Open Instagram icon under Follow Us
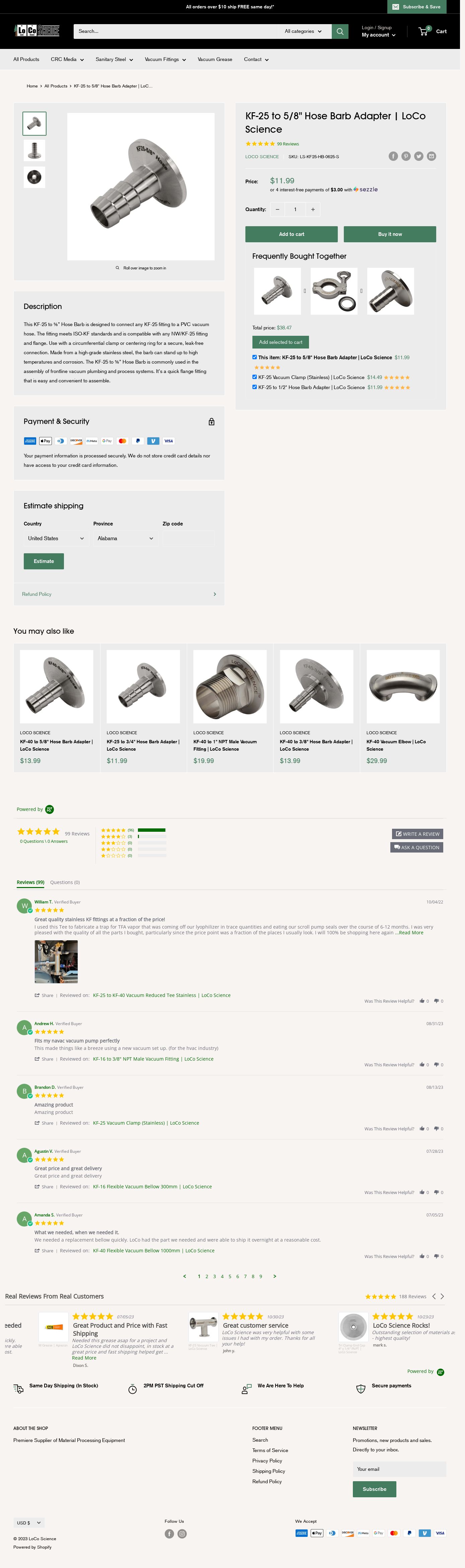The width and height of the screenshot is (465, 1568). pos(182,1533)
